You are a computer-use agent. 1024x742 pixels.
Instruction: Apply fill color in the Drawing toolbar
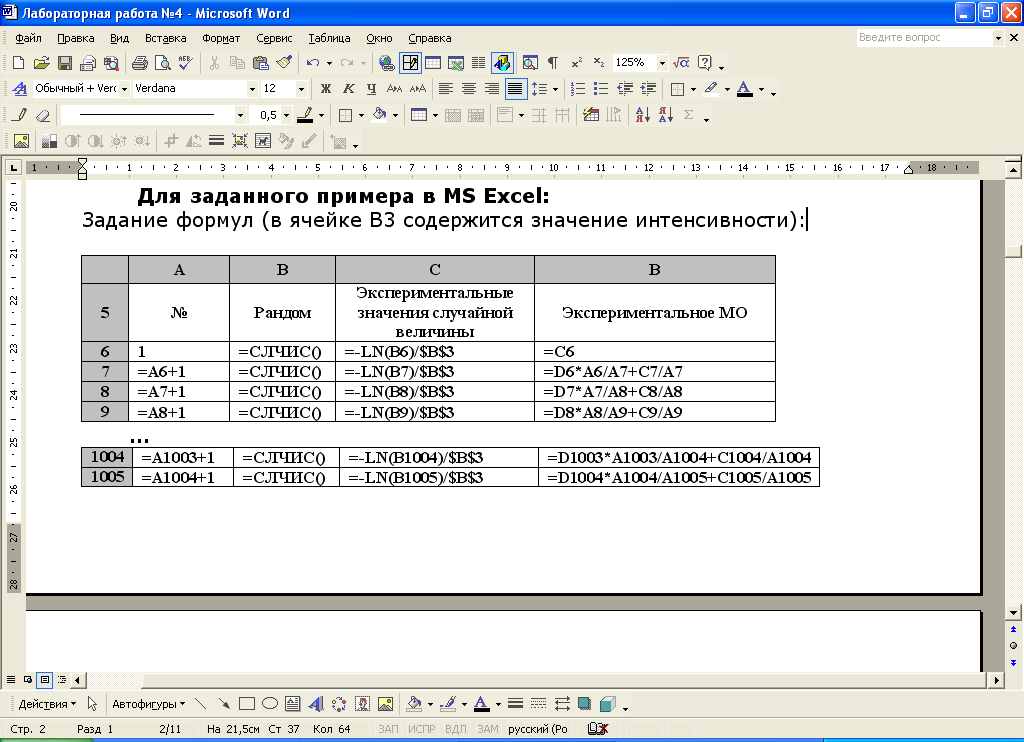tap(414, 704)
